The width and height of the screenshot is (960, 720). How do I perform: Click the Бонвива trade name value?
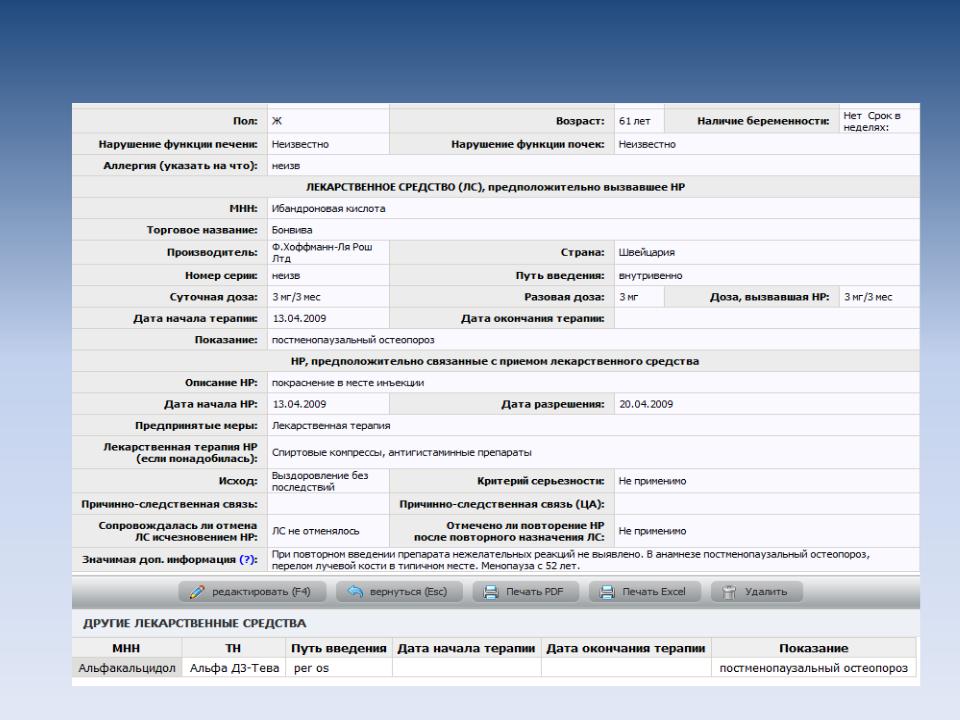[292, 230]
